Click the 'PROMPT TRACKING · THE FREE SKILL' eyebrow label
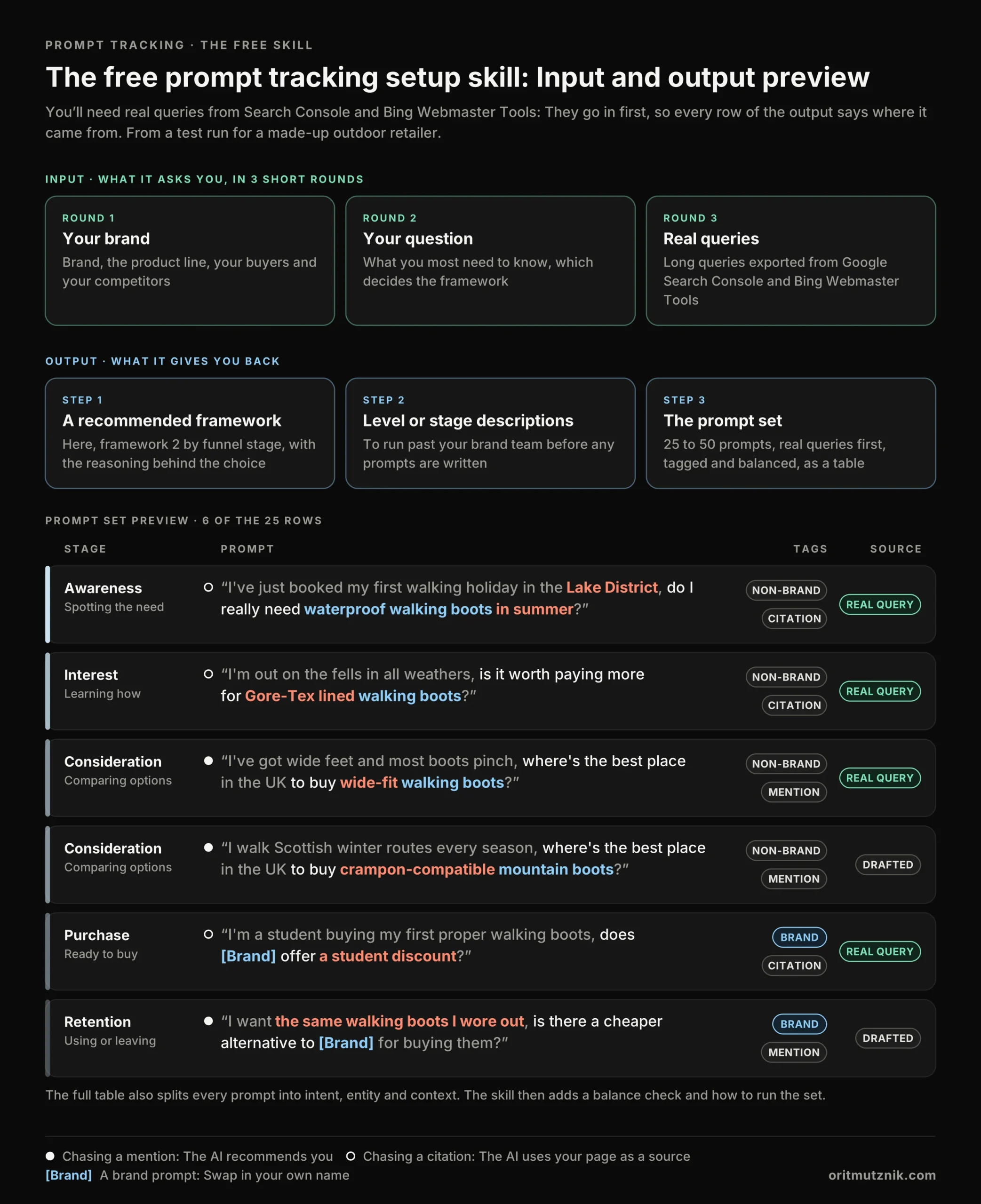 tap(179, 45)
